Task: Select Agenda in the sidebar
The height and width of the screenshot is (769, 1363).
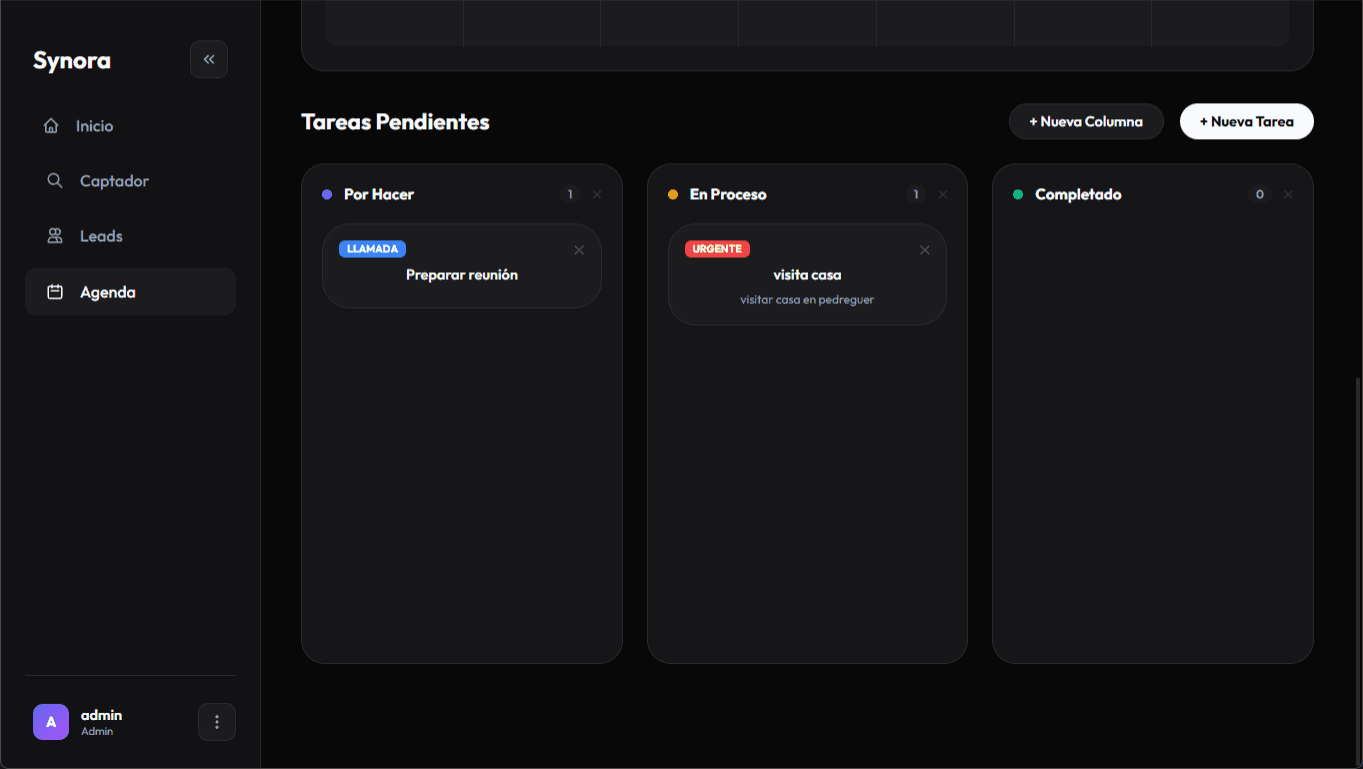Action: tap(130, 292)
